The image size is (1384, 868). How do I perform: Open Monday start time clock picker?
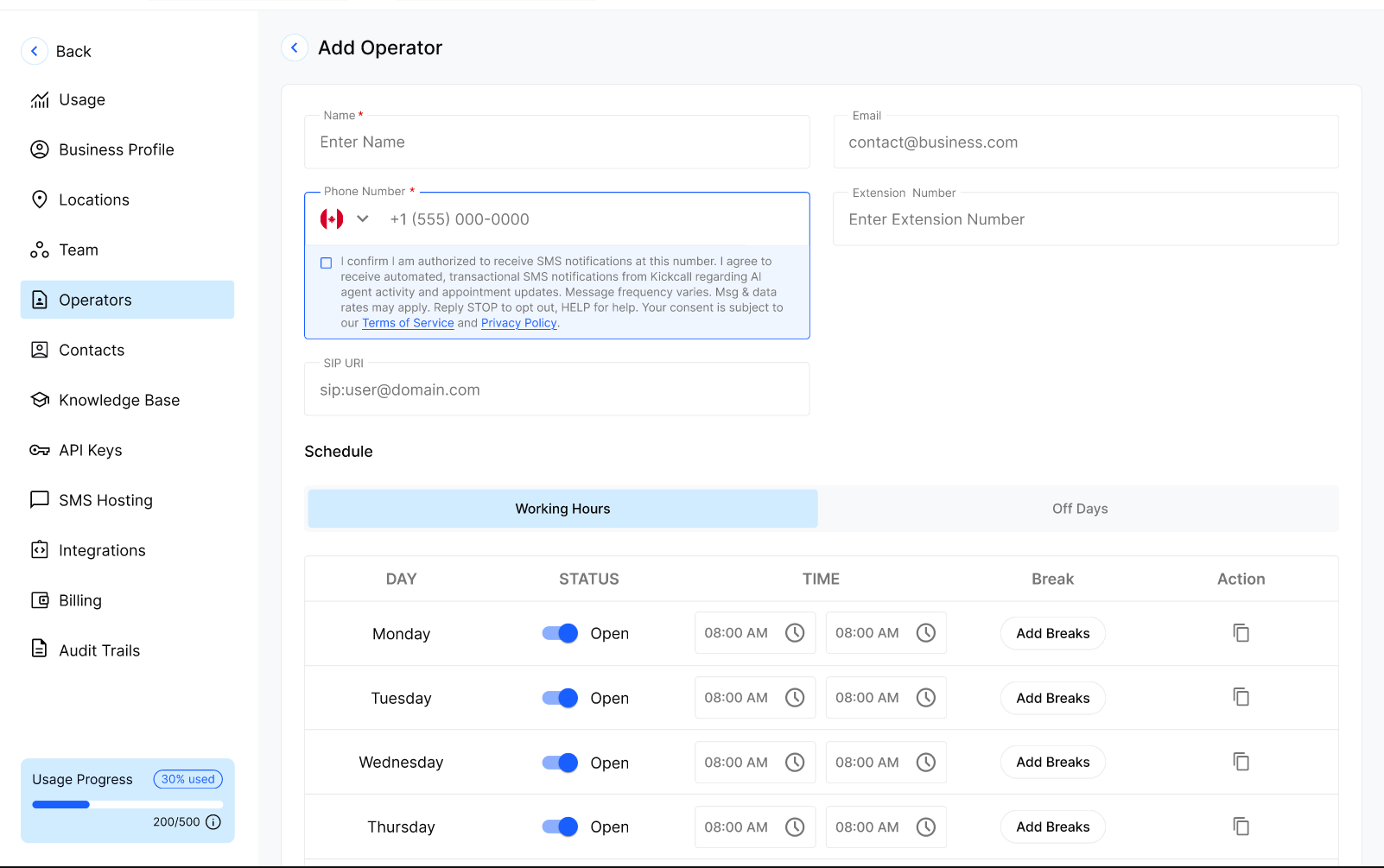pos(795,633)
